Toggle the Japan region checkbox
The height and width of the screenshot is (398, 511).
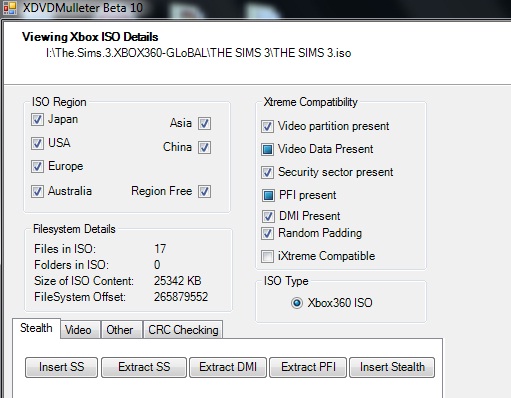click(x=37, y=119)
